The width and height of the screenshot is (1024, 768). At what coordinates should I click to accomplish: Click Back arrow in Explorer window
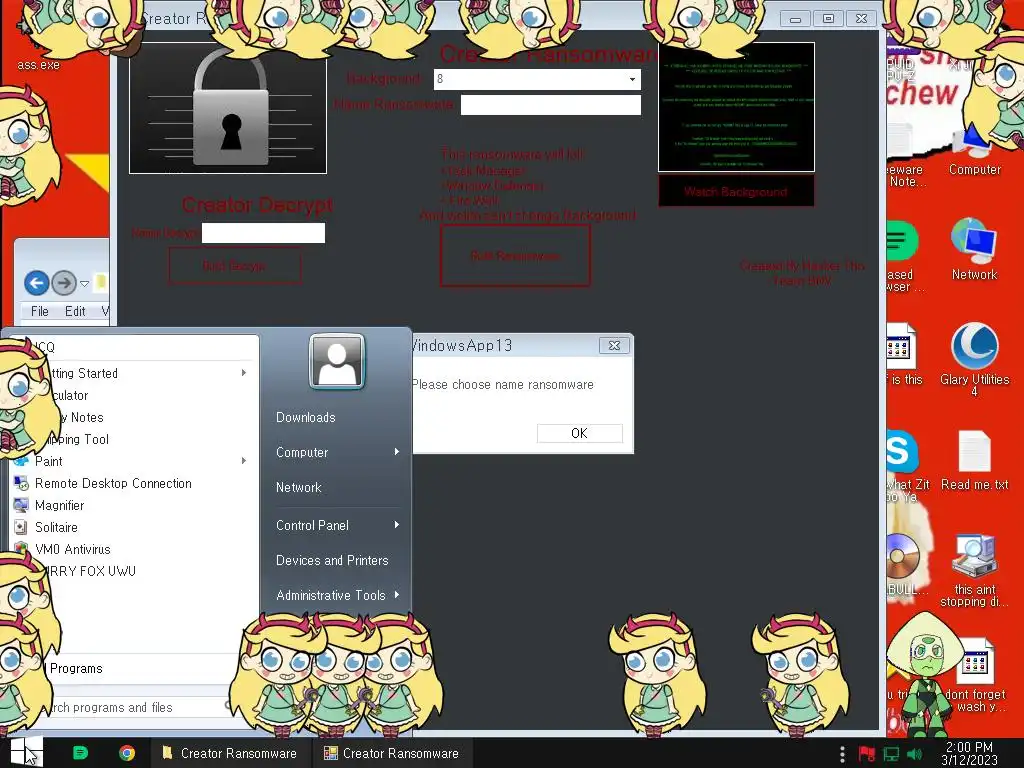pos(37,283)
